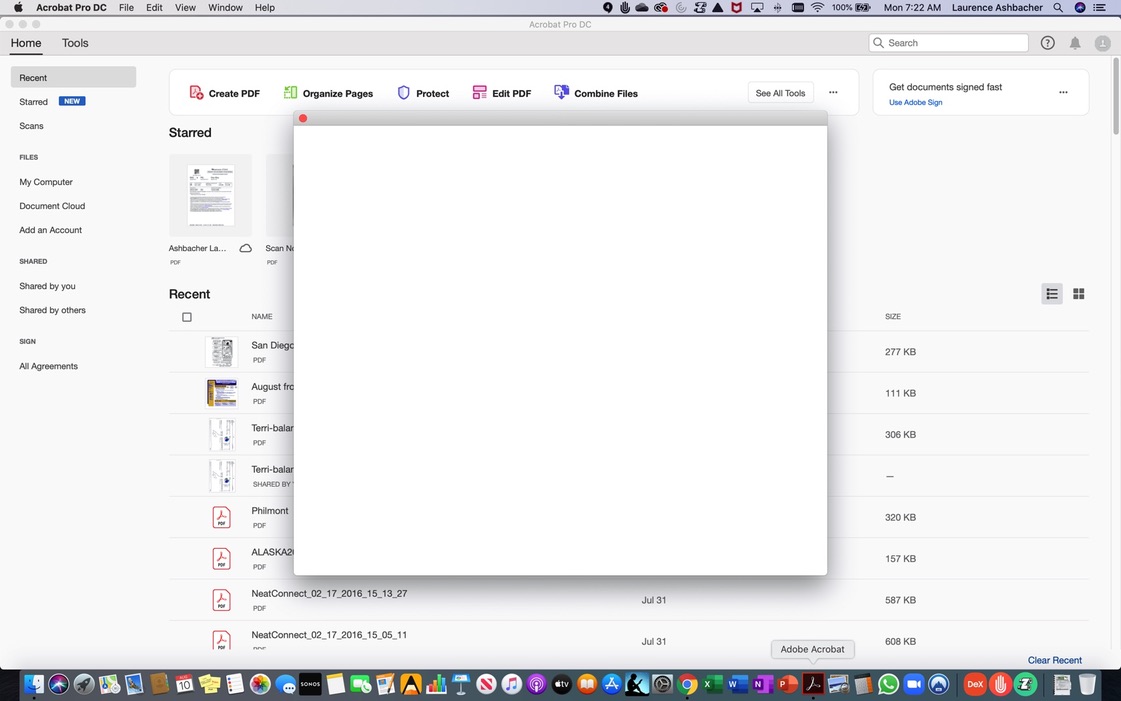Open the ellipsis menu next to See All Tools
Viewport: 1121px width, 701px height.
click(x=833, y=92)
